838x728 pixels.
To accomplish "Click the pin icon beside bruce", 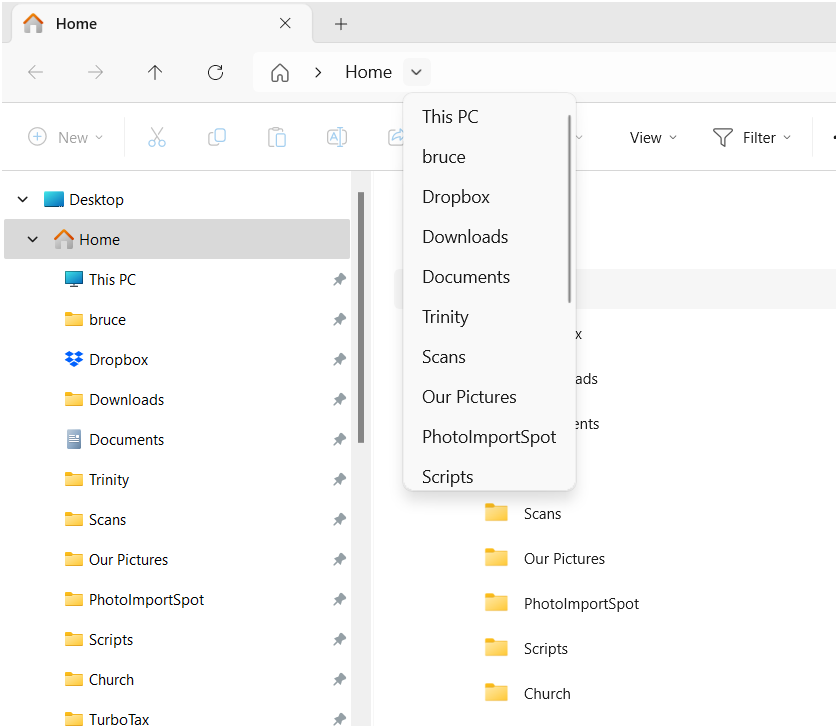I will (x=339, y=319).
